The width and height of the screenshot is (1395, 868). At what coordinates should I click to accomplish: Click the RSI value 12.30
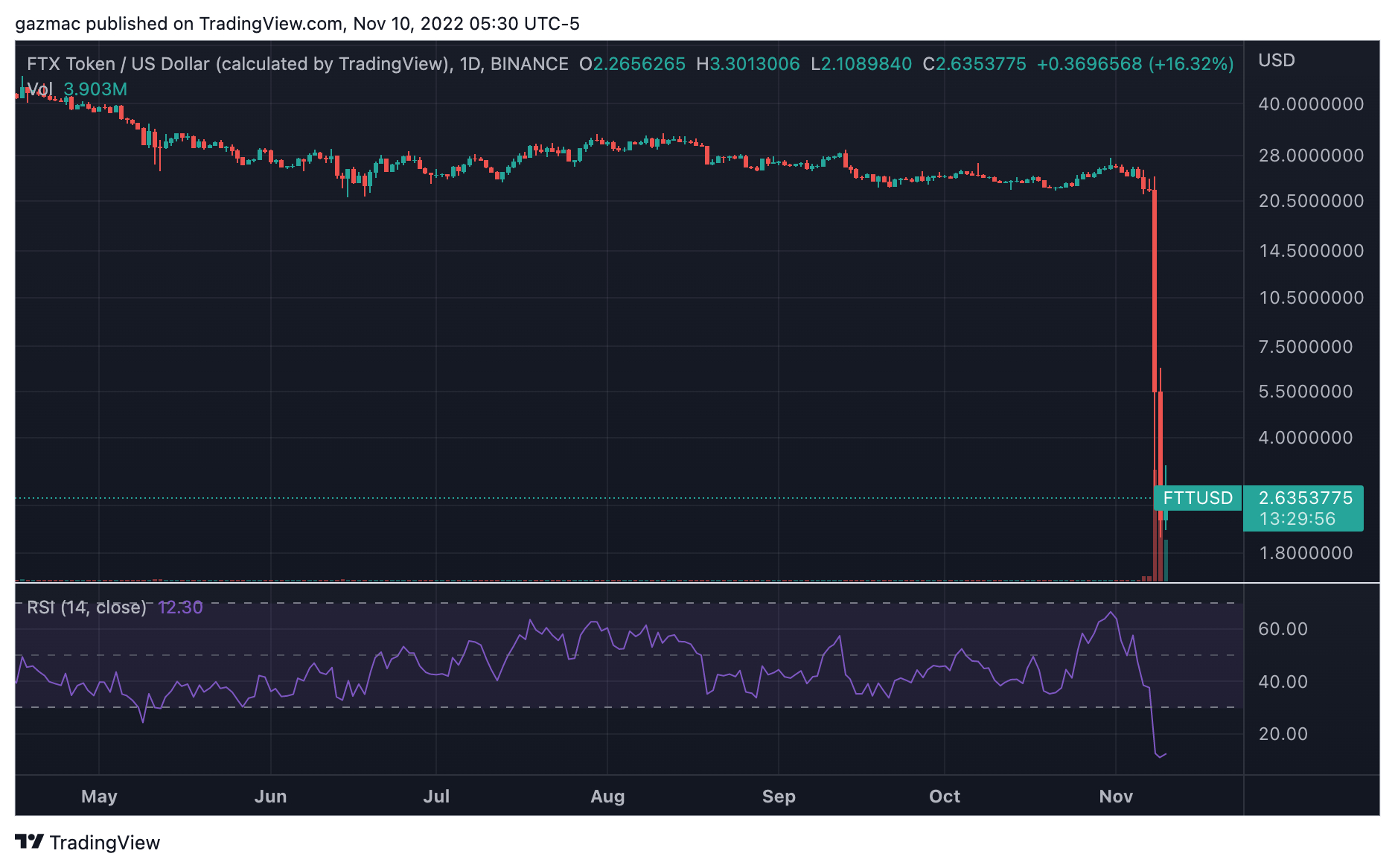click(x=180, y=607)
